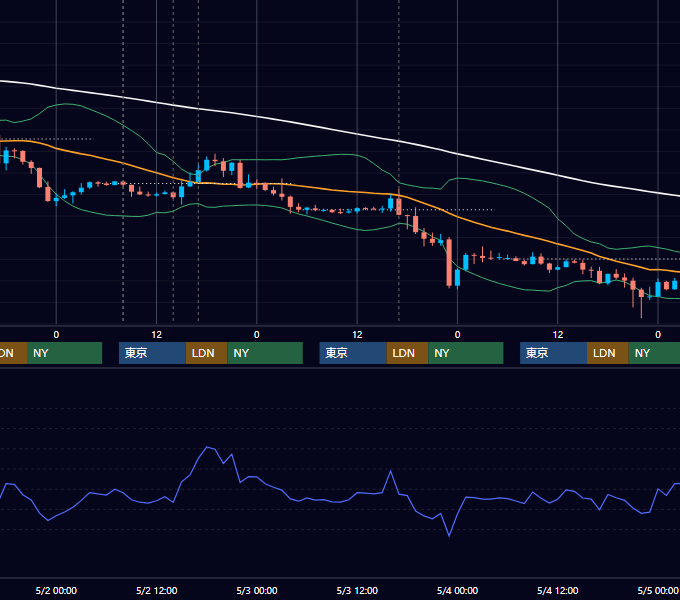Click the 5/3 00:00 date label
Image resolution: width=680 pixels, height=600 pixels.
257,590
